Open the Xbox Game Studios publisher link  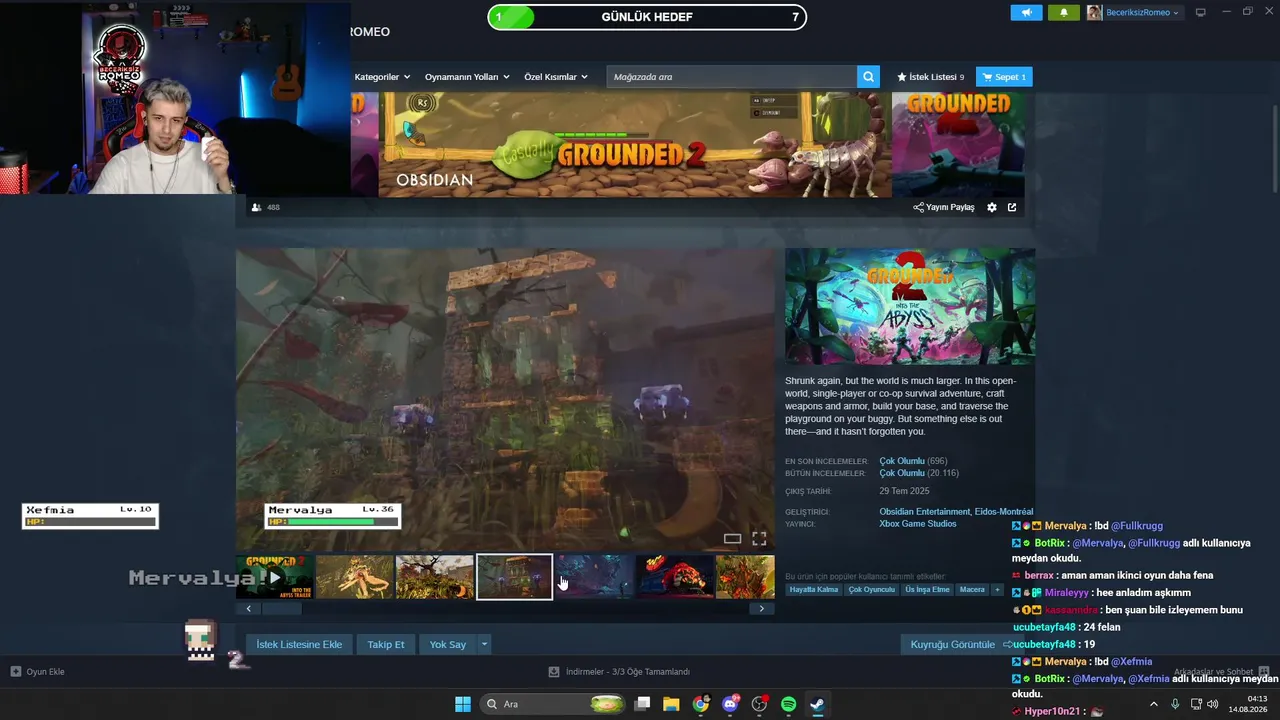point(918,524)
